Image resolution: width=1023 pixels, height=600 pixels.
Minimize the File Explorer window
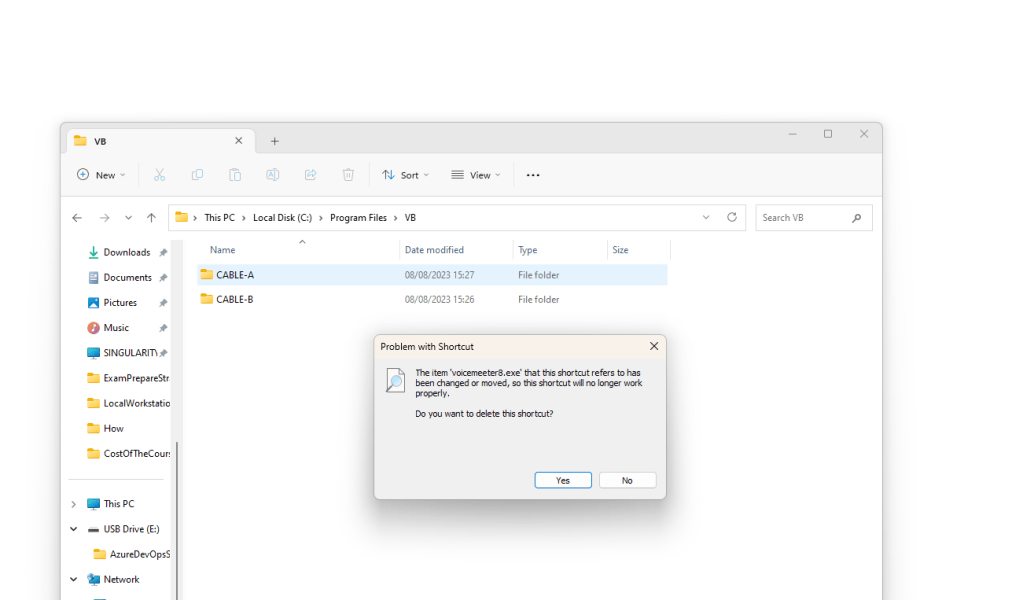(x=793, y=134)
